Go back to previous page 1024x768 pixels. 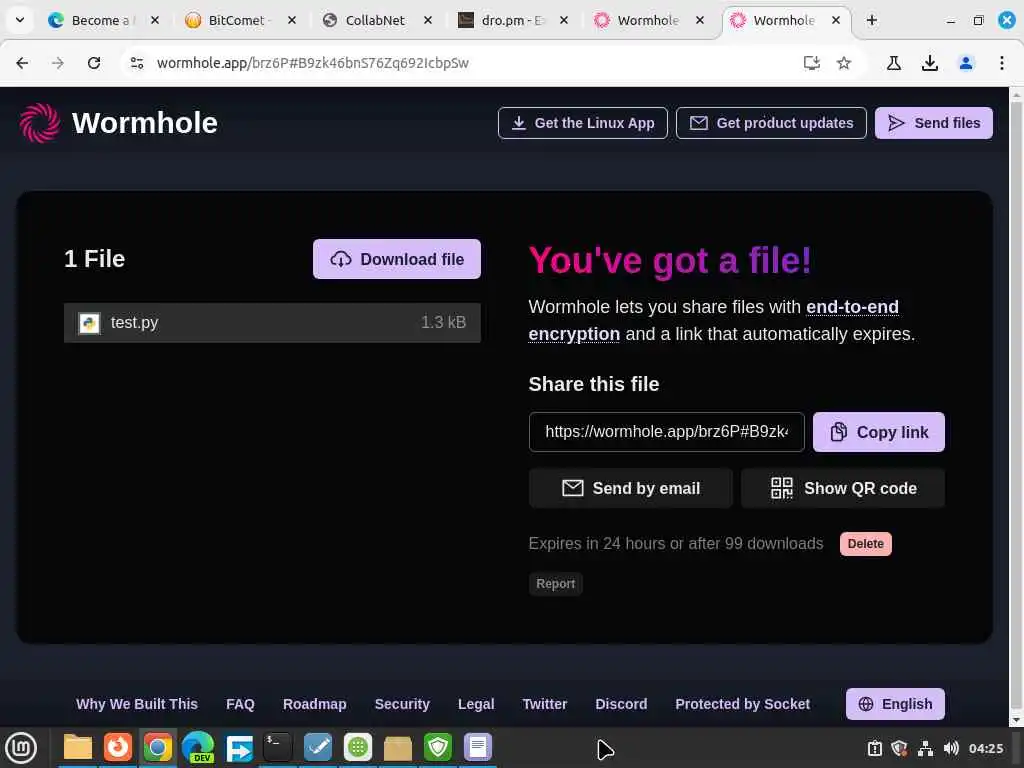(x=22, y=63)
